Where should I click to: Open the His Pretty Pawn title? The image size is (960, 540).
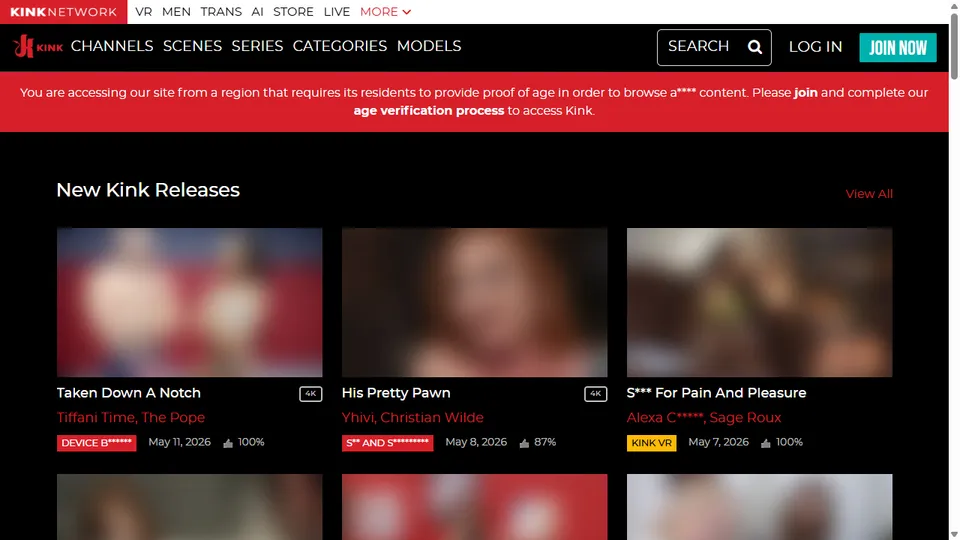pyautogui.click(x=396, y=393)
